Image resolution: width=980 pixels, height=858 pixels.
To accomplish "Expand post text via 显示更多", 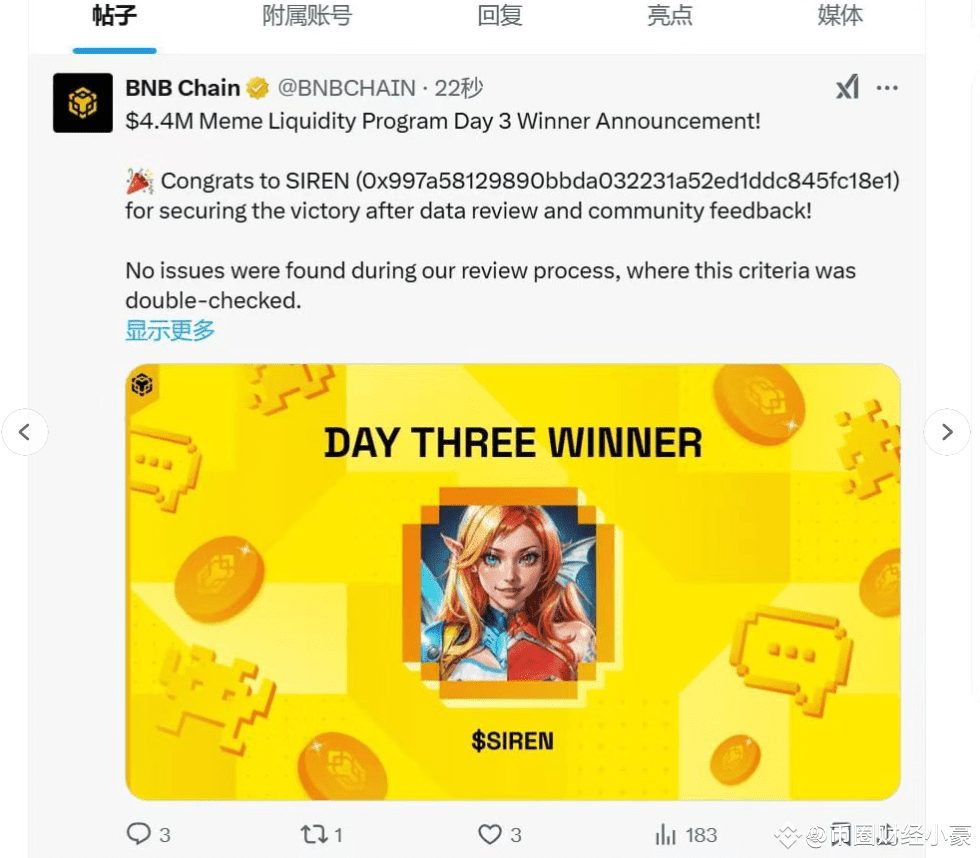I will tap(170, 330).
